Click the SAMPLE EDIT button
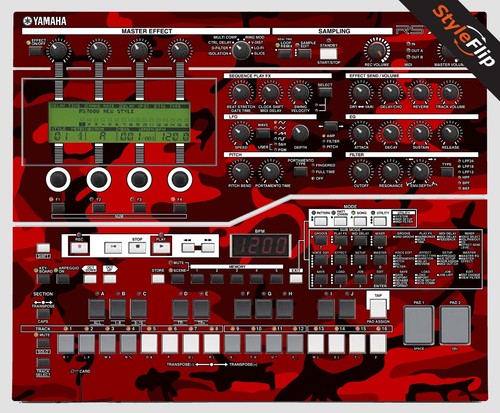500x413 pixels. (304, 53)
